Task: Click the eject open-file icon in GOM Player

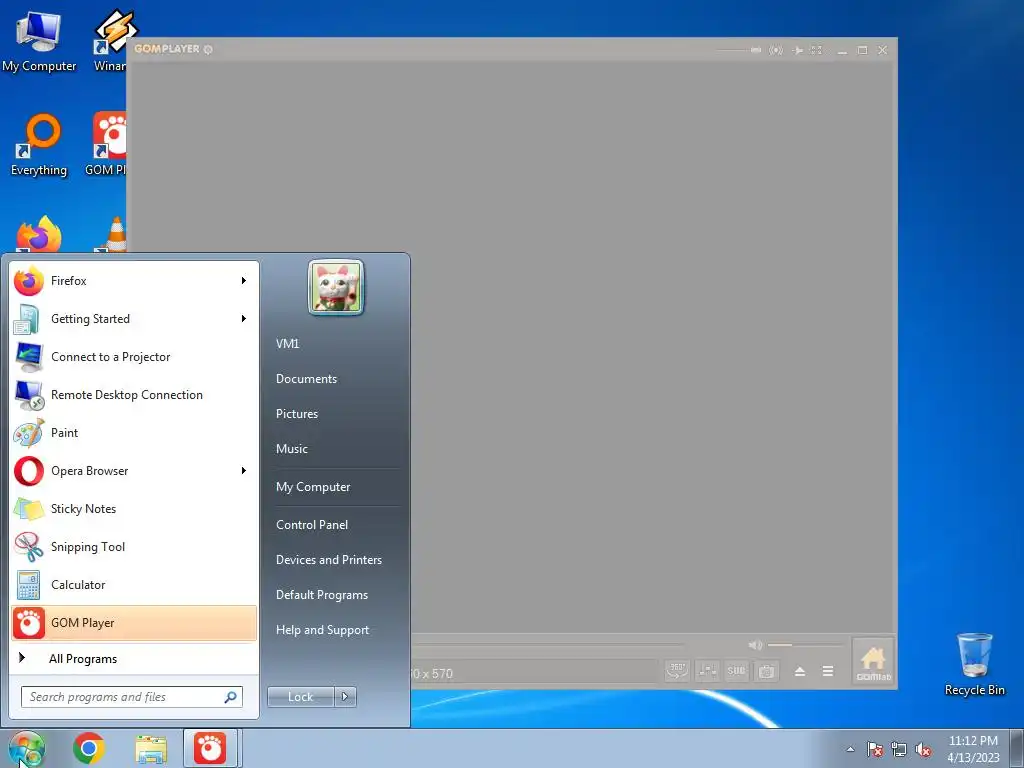Action: pyautogui.click(x=799, y=671)
